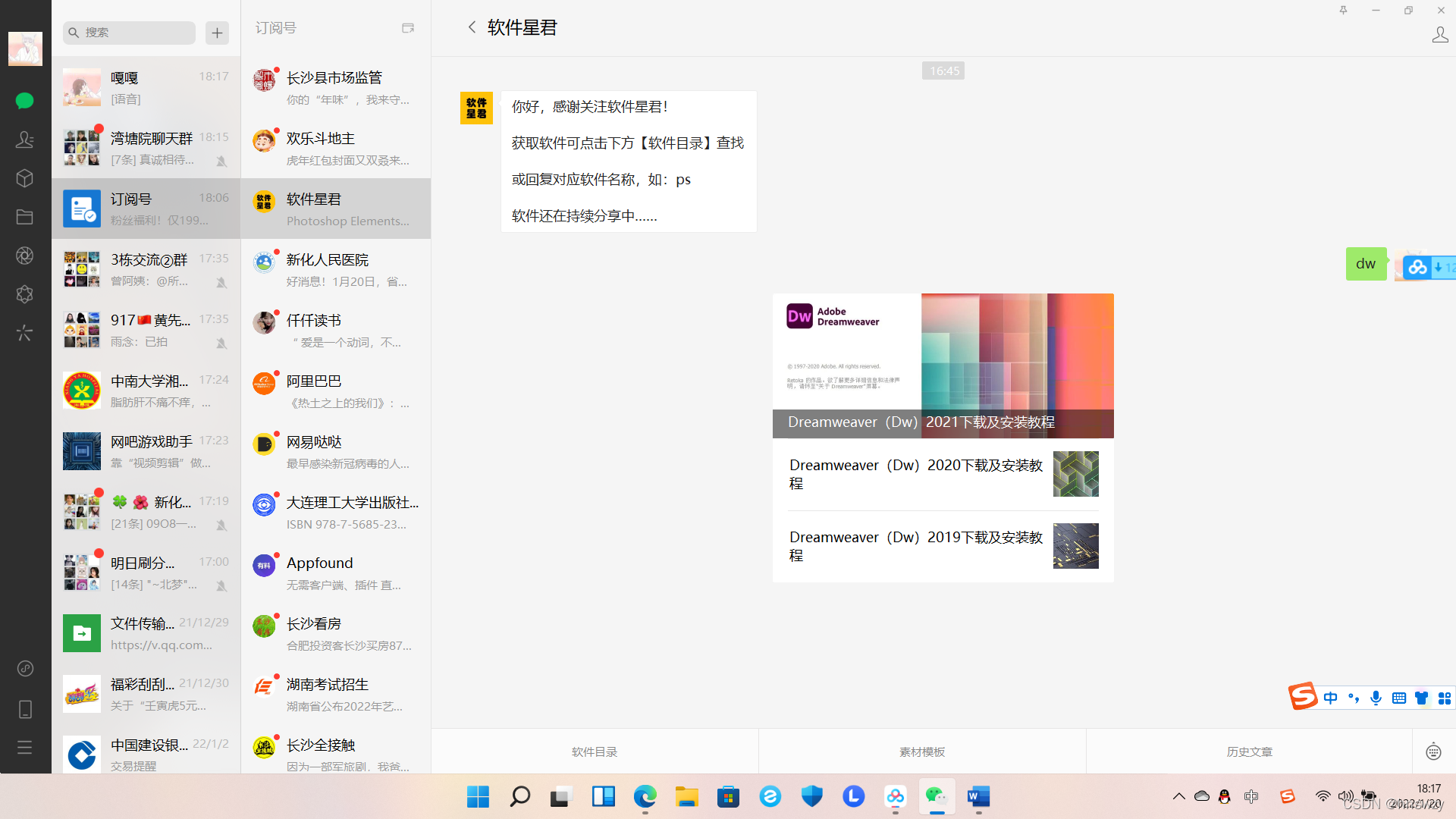Open the 订阅号 pop-out window icon
The width and height of the screenshot is (1456, 819).
click(408, 28)
